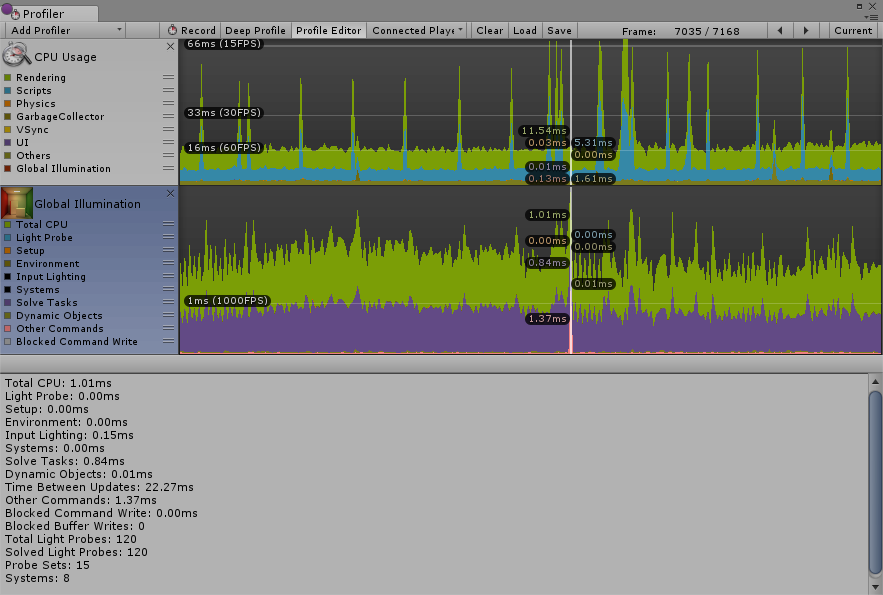The height and width of the screenshot is (595, 883).
Task: Enable Deep Profile mode
Action: click(253, 31)
